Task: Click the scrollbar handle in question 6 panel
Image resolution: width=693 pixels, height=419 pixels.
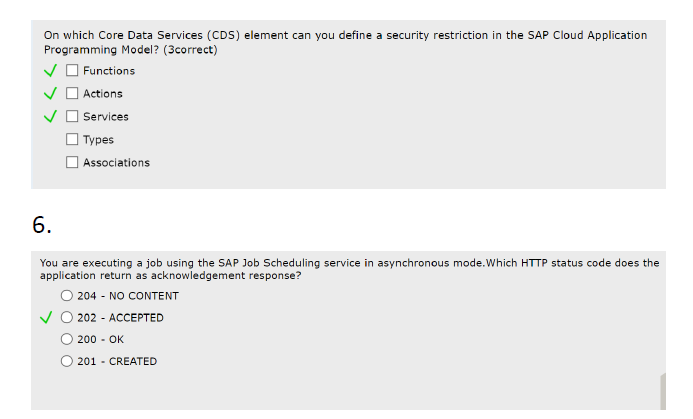Action: 663,392
